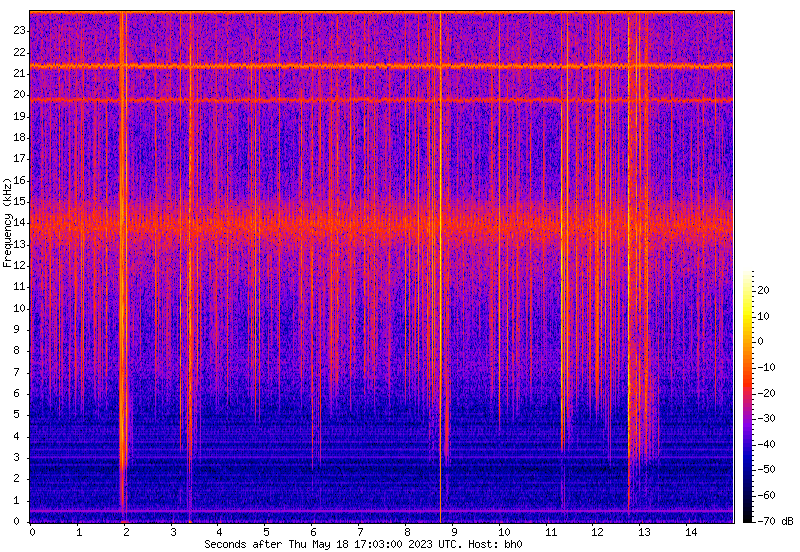
Task: Click the 10 tick on the time axis
Action: [503, 532]
